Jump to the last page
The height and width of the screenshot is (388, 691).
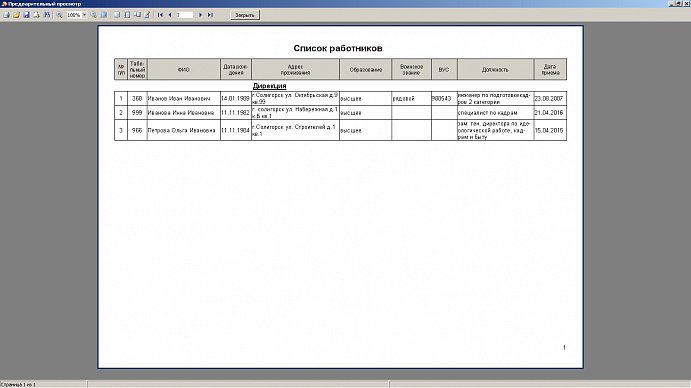(210, 15)
